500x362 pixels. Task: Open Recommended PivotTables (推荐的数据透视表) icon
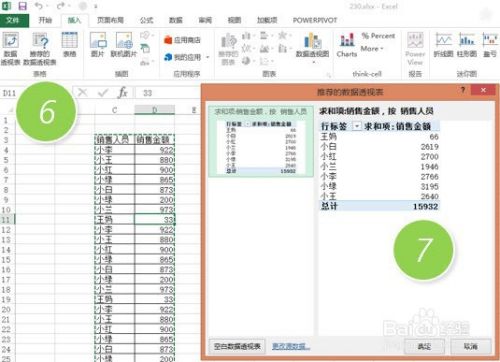coord(40,49)
